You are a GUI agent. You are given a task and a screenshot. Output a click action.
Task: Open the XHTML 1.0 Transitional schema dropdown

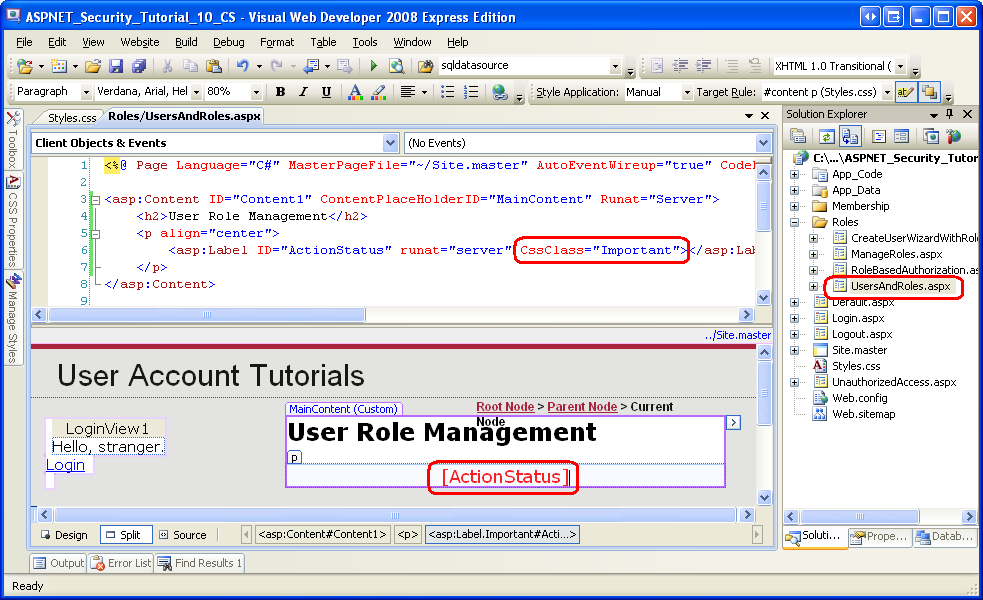pyautogui.click(x=900, y=66)
